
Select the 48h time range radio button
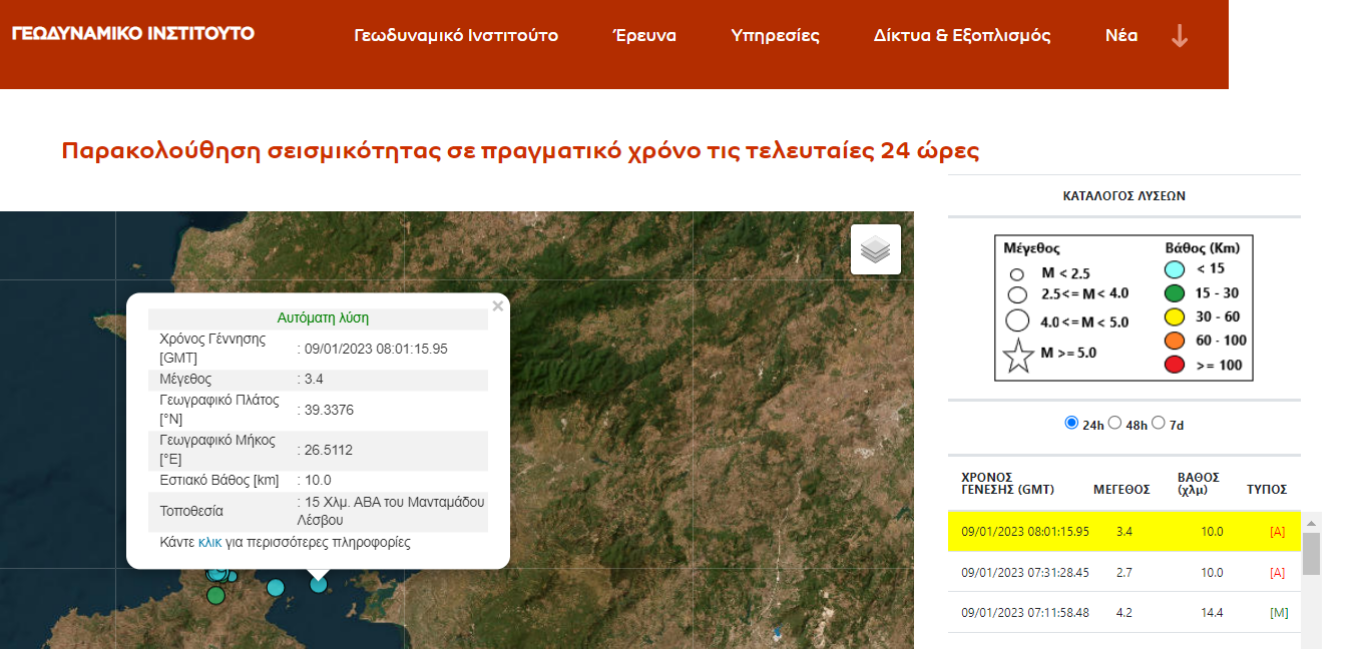tap(1115, 423)
